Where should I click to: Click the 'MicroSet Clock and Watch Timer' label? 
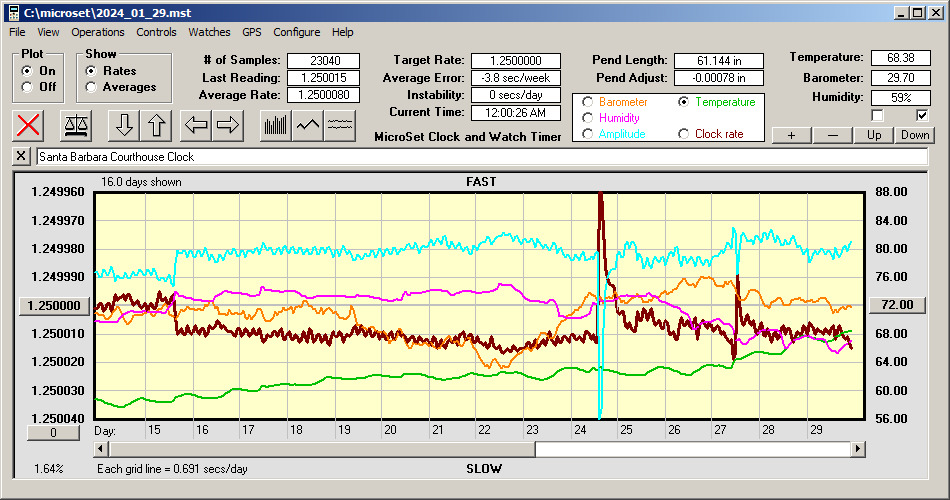point(468,137)
